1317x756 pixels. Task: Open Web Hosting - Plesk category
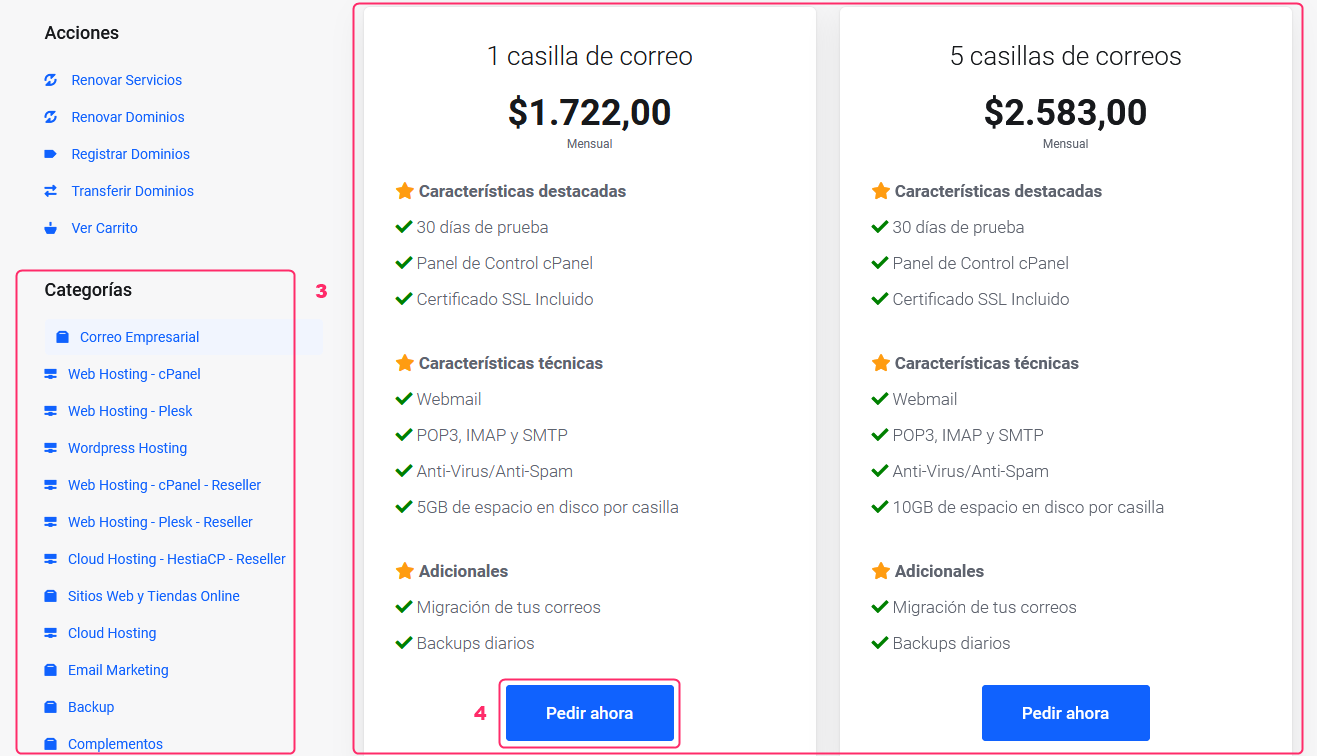130,411
